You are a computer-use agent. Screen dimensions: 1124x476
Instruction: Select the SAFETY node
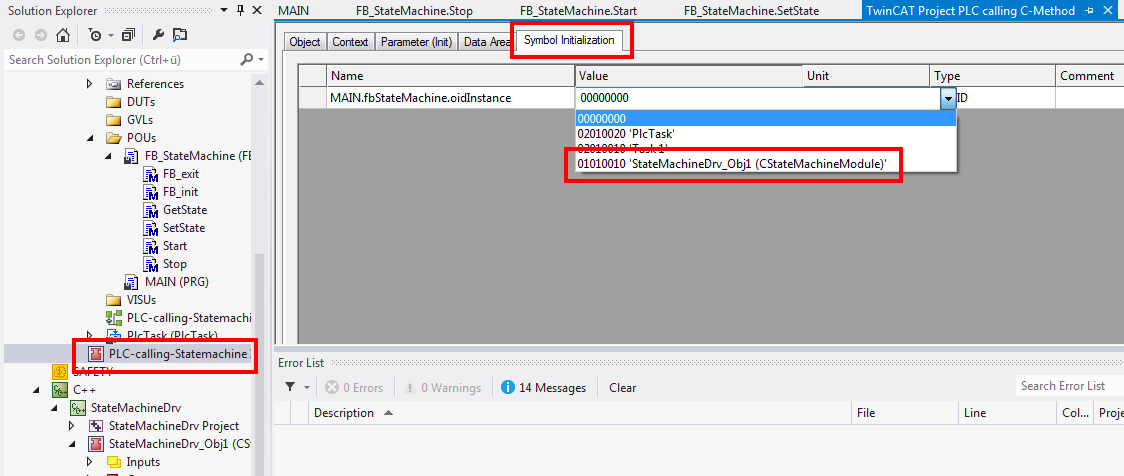pyautogui.click(x=92, y=371)
